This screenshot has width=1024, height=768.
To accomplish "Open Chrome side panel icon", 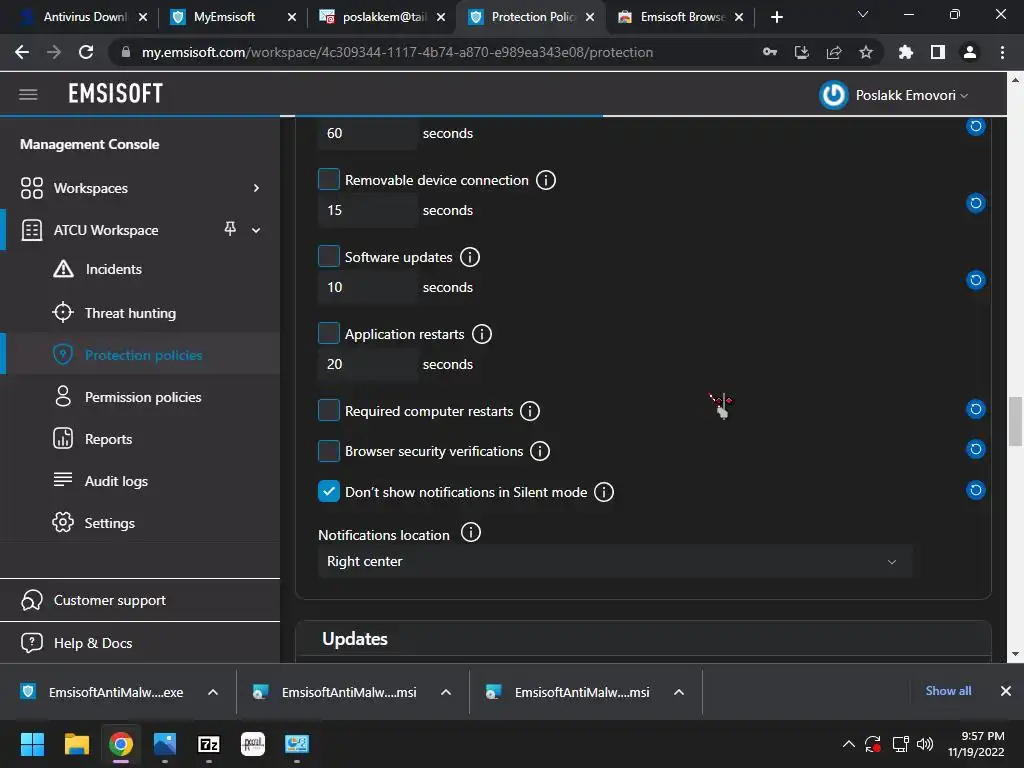I will [938, 52].
